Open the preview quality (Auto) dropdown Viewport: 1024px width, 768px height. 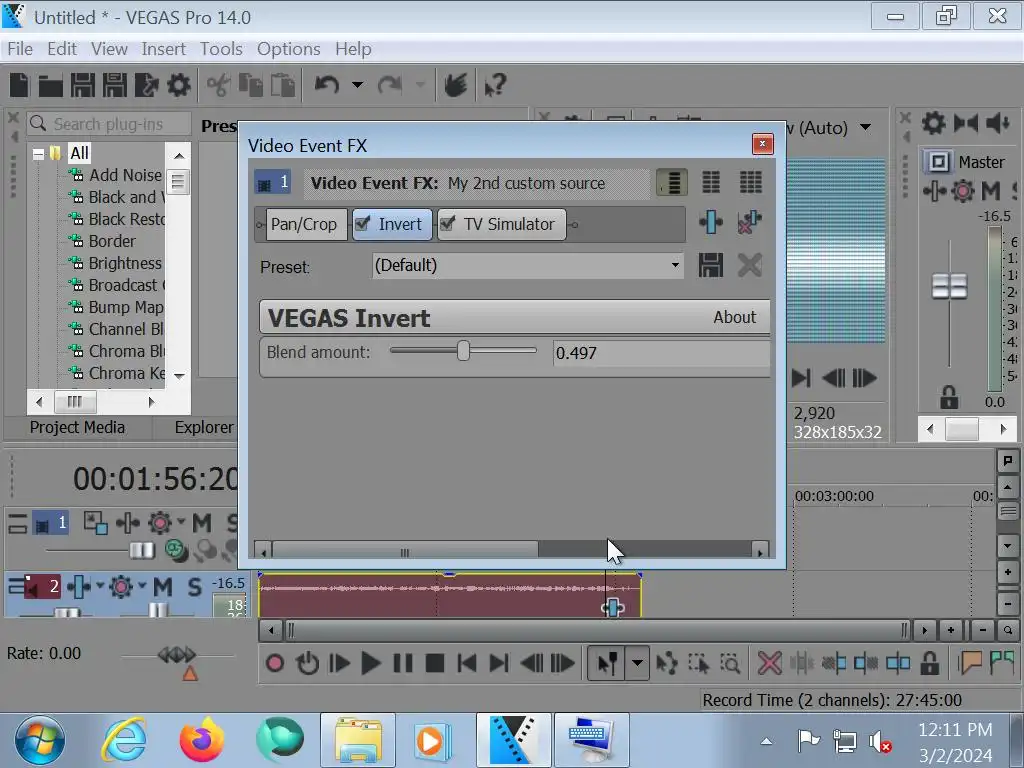(865, 127)
